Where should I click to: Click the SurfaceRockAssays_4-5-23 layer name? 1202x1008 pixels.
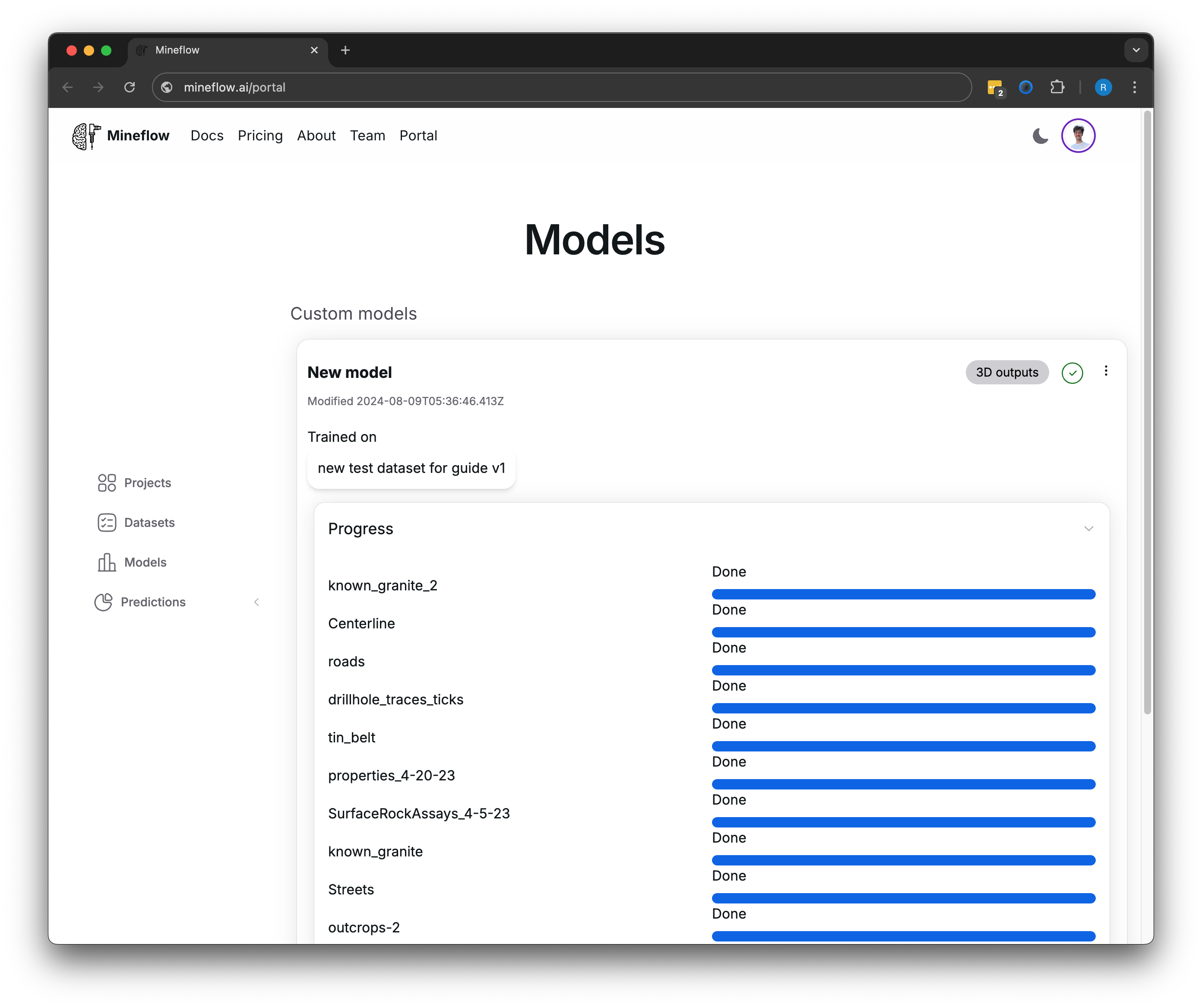click(418, 813)
